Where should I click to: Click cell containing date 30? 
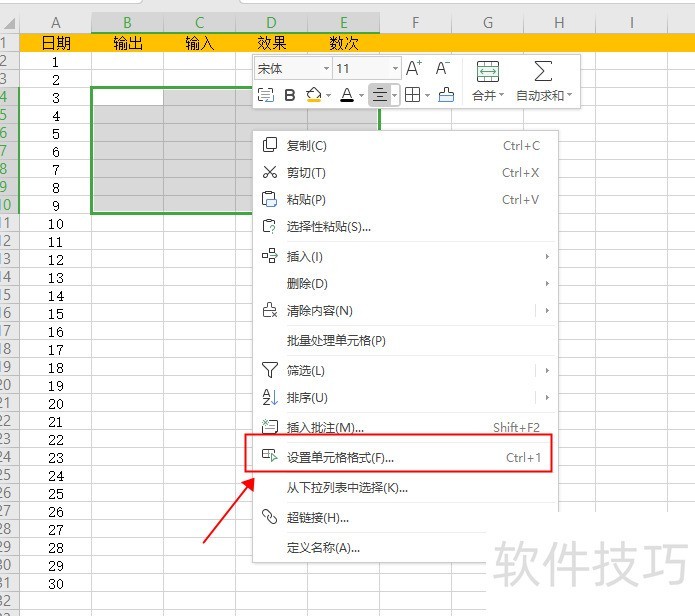55,584
